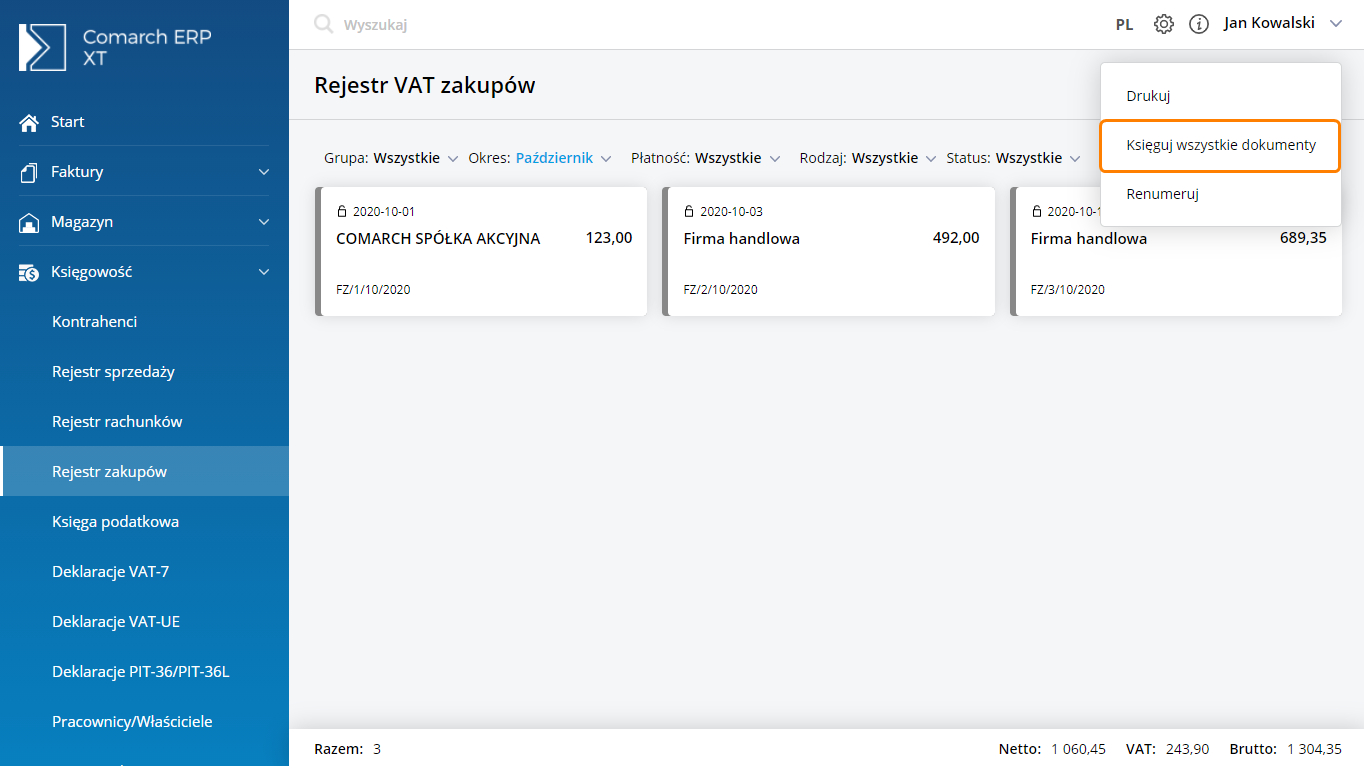Image resolution: width=1364 pixels, height=766 pixels.
Task: Expand the Magazyn menu chevron
Action: (x=264, y=222)
